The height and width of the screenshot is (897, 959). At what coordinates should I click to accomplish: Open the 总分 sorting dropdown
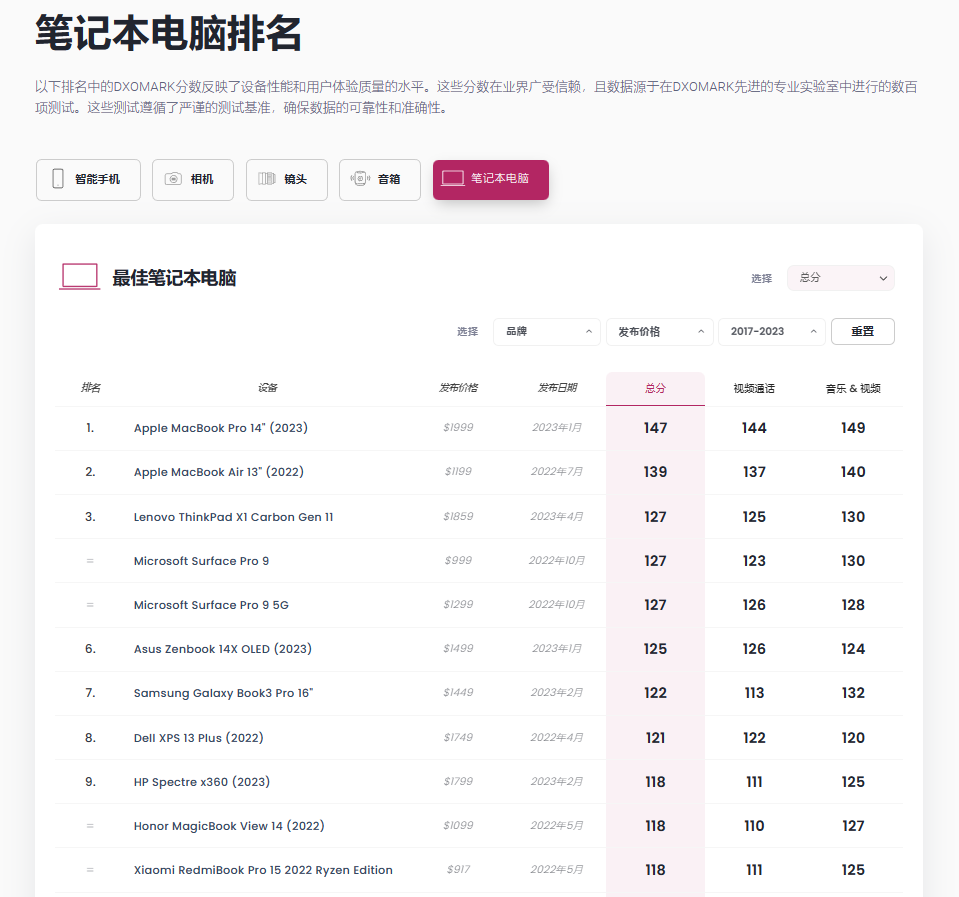[839, 278]
